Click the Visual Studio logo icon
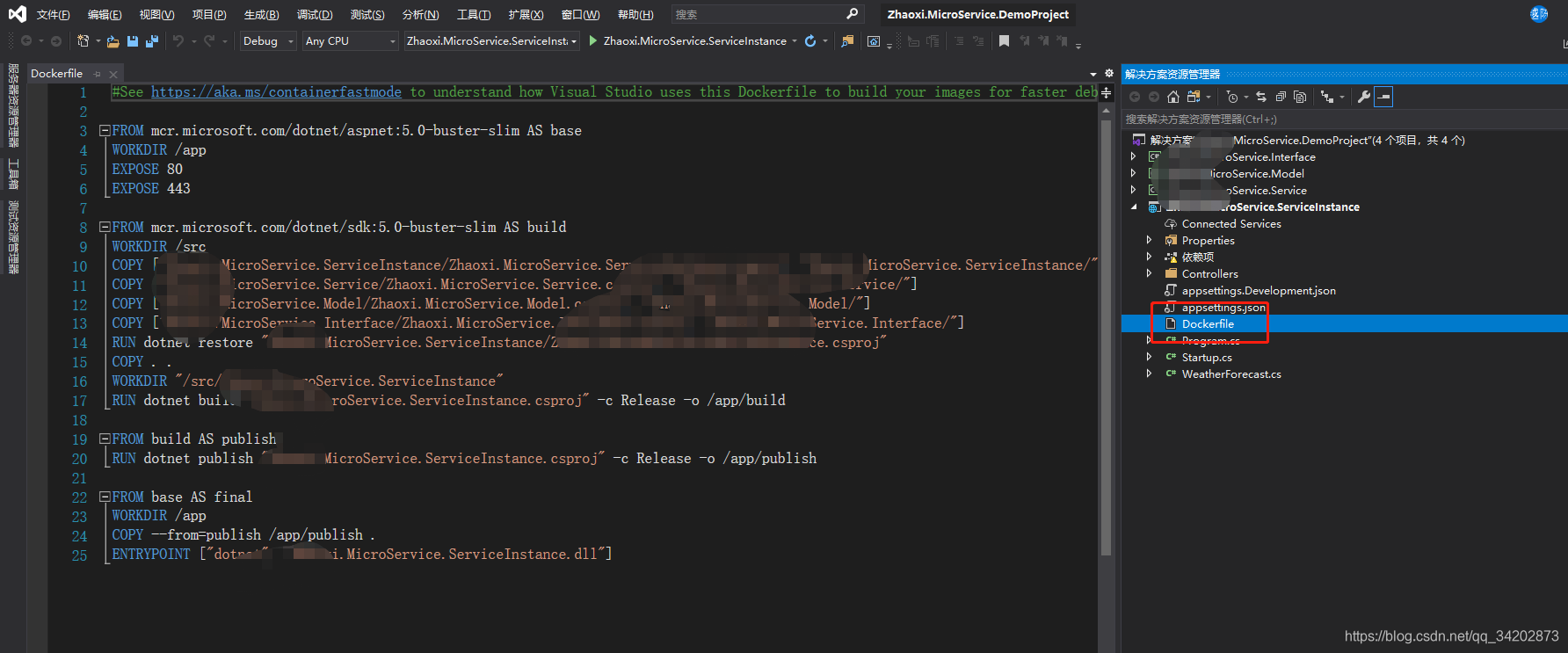 pos(17,14)
